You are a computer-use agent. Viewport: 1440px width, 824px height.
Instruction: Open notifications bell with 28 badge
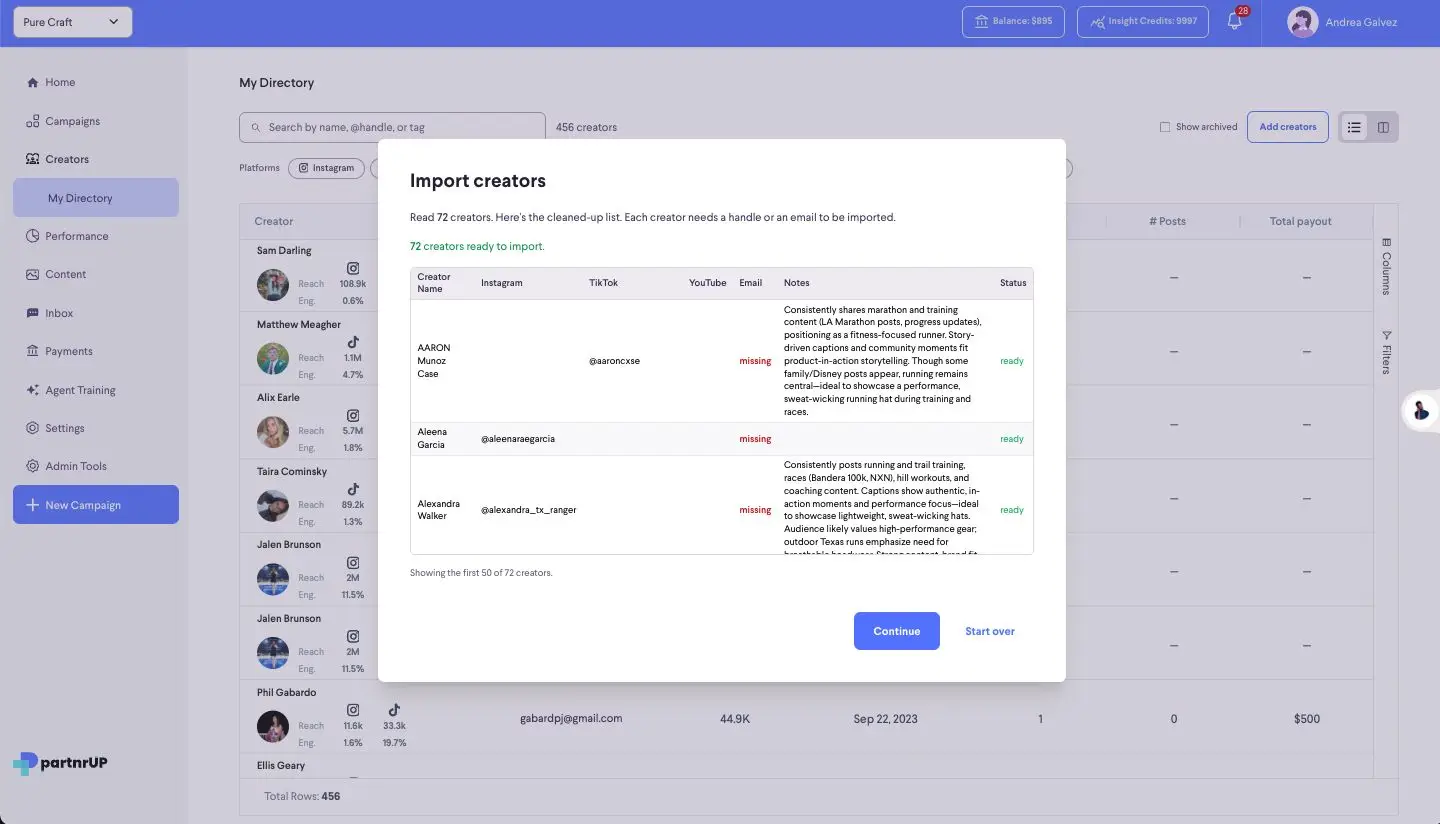click(1235, 21)
